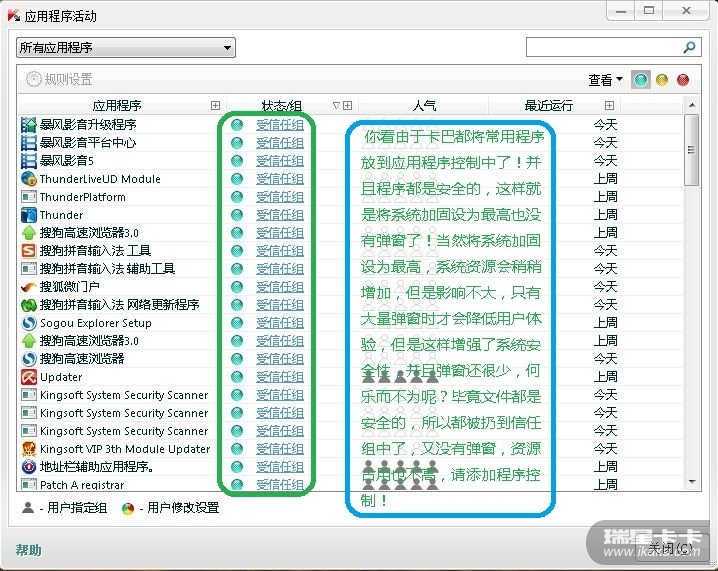Screen dimensions: 718x571
Task: Sort by the 应用程序 column header
Action: point(117,106)
